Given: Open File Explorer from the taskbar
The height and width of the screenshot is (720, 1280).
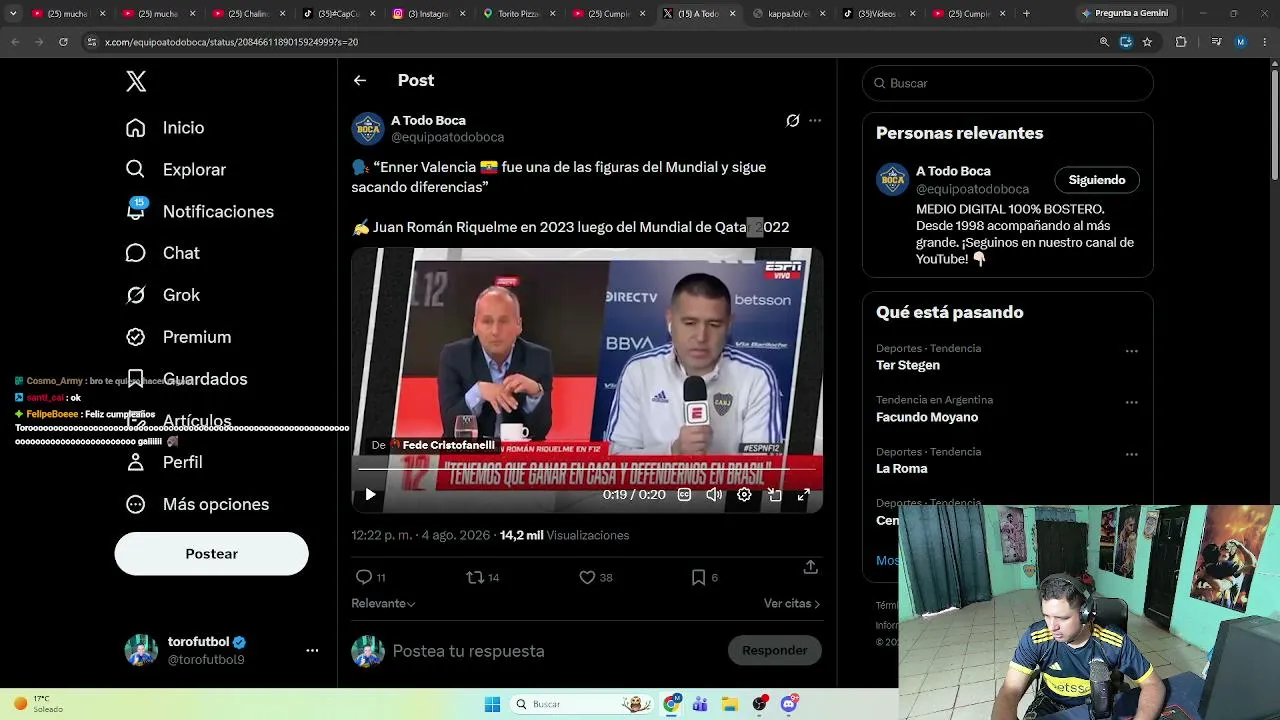Looking at the screenshot, I should (730, 704).
